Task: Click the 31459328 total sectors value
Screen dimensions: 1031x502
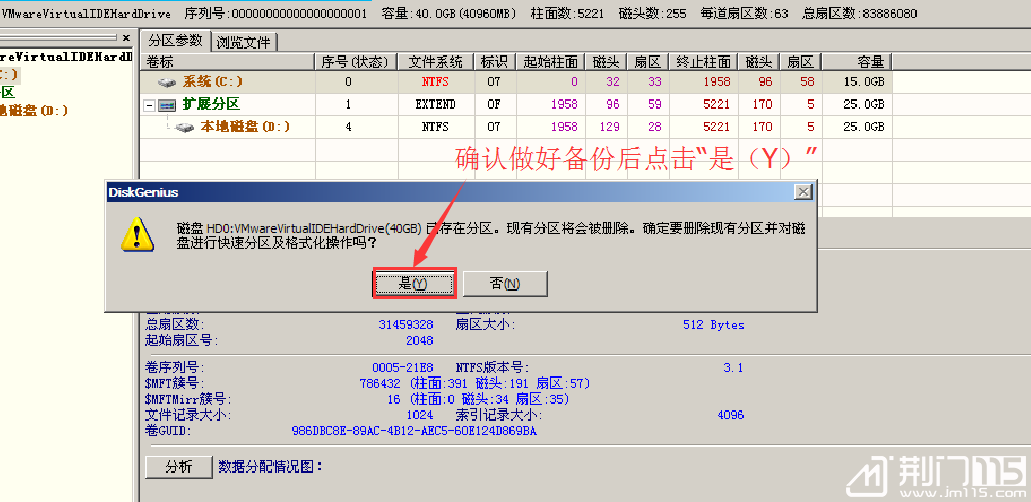Action: tap(406, 324)
